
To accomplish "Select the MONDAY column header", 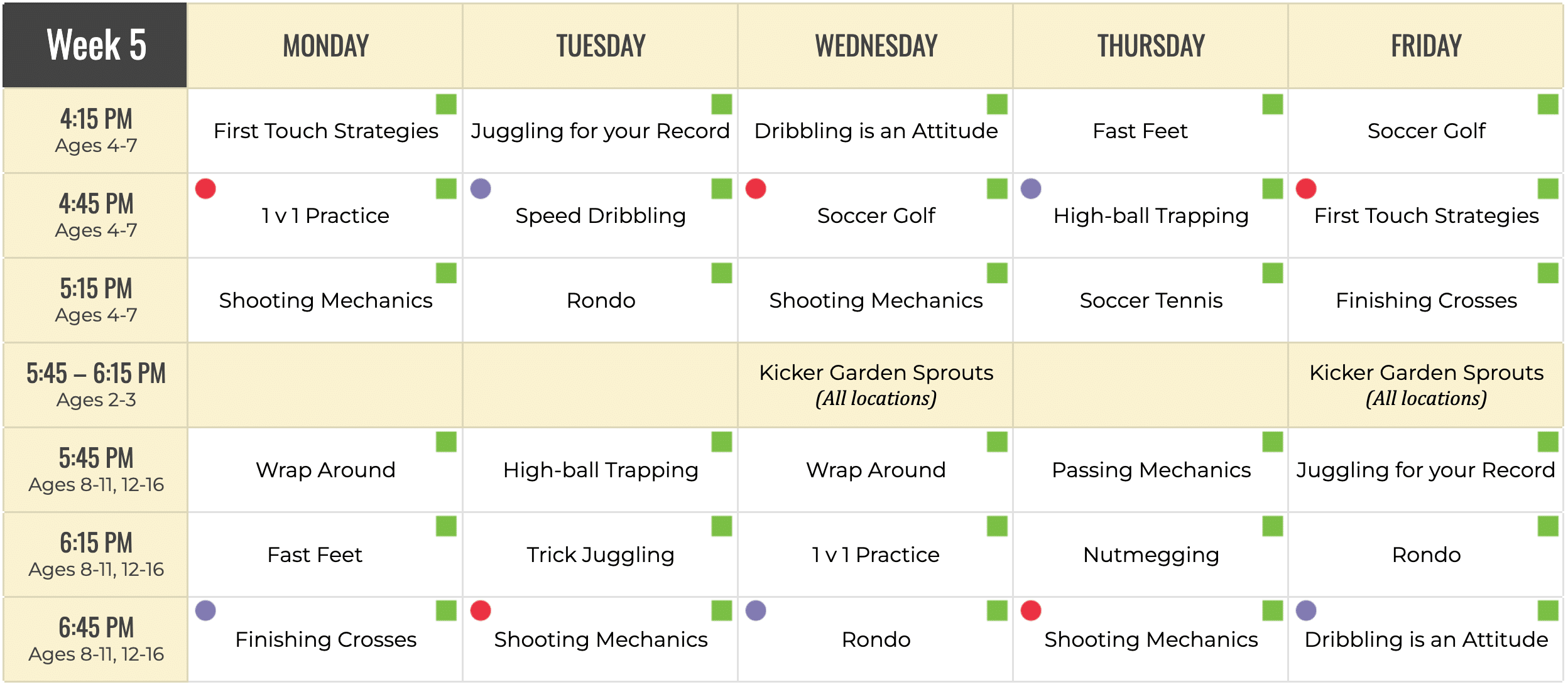I will tap(325, 46).
